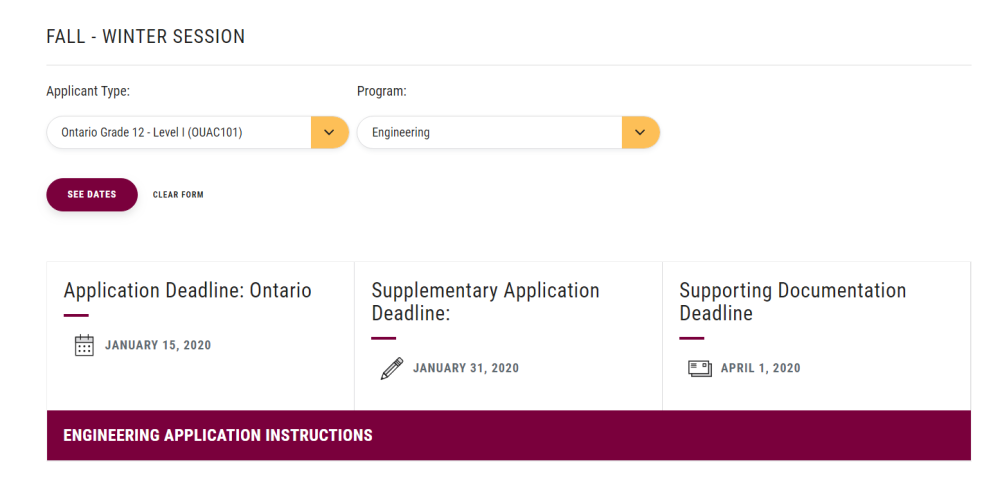The height and width of the screenshot is (479, 1000).
Task: Click the documents icon beside April 1, 2020
Action: [x=700, y=368]
